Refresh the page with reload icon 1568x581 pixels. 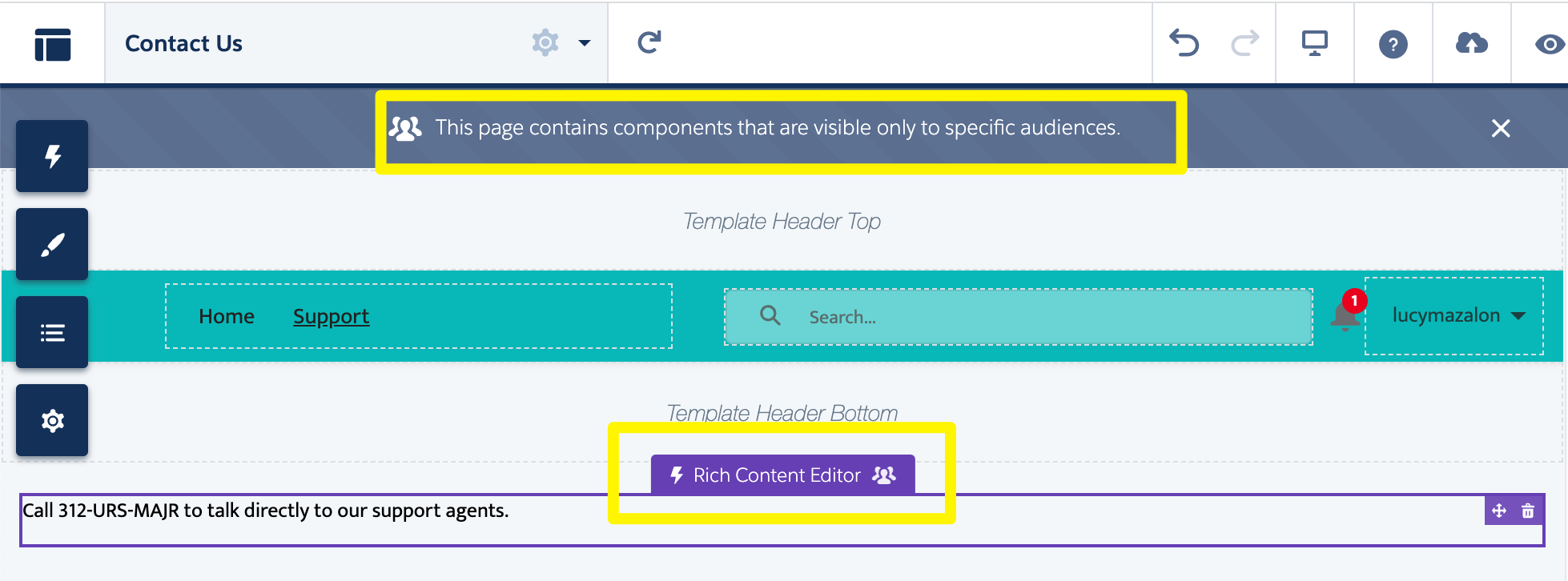click(649, 42)
